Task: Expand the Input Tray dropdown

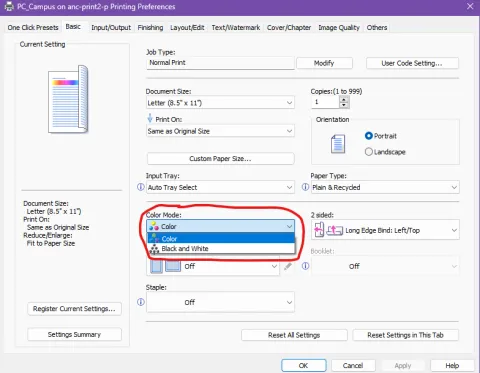Action: (x=220, y=187)
